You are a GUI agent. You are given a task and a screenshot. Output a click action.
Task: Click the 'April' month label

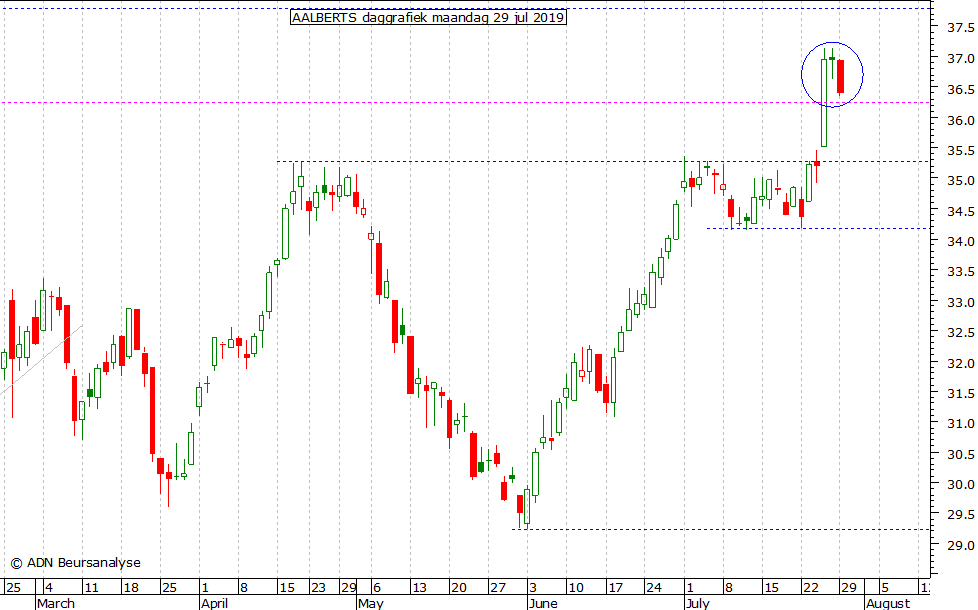[x=215, y=603]
